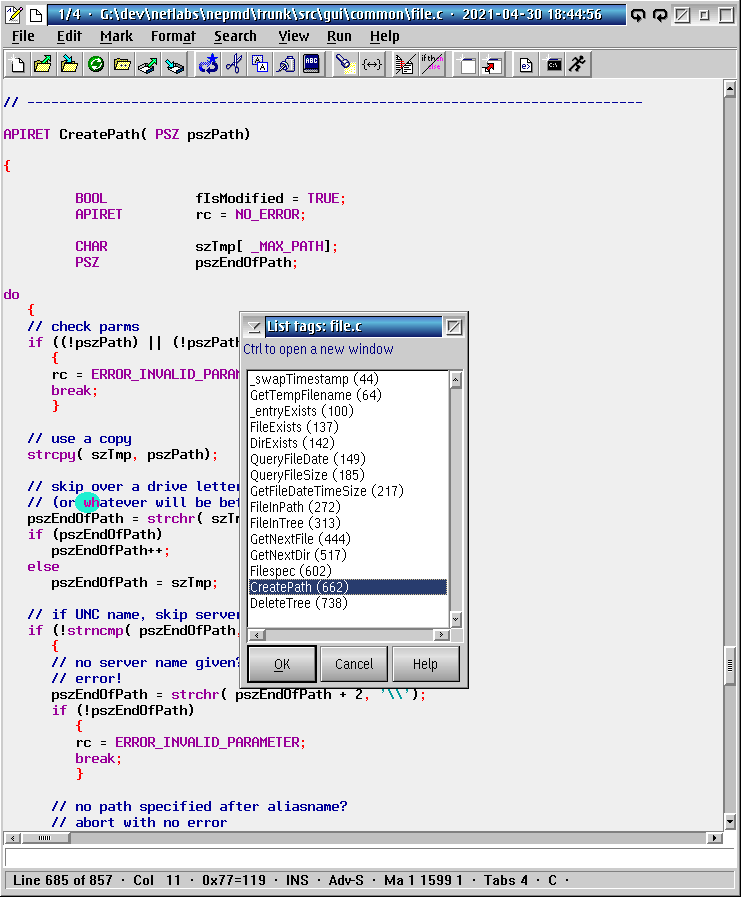Click tag list horizontal scroll right arrow
Image resolution: width=741 pixels, height=897 pixels.
click(x=441, y=635)
